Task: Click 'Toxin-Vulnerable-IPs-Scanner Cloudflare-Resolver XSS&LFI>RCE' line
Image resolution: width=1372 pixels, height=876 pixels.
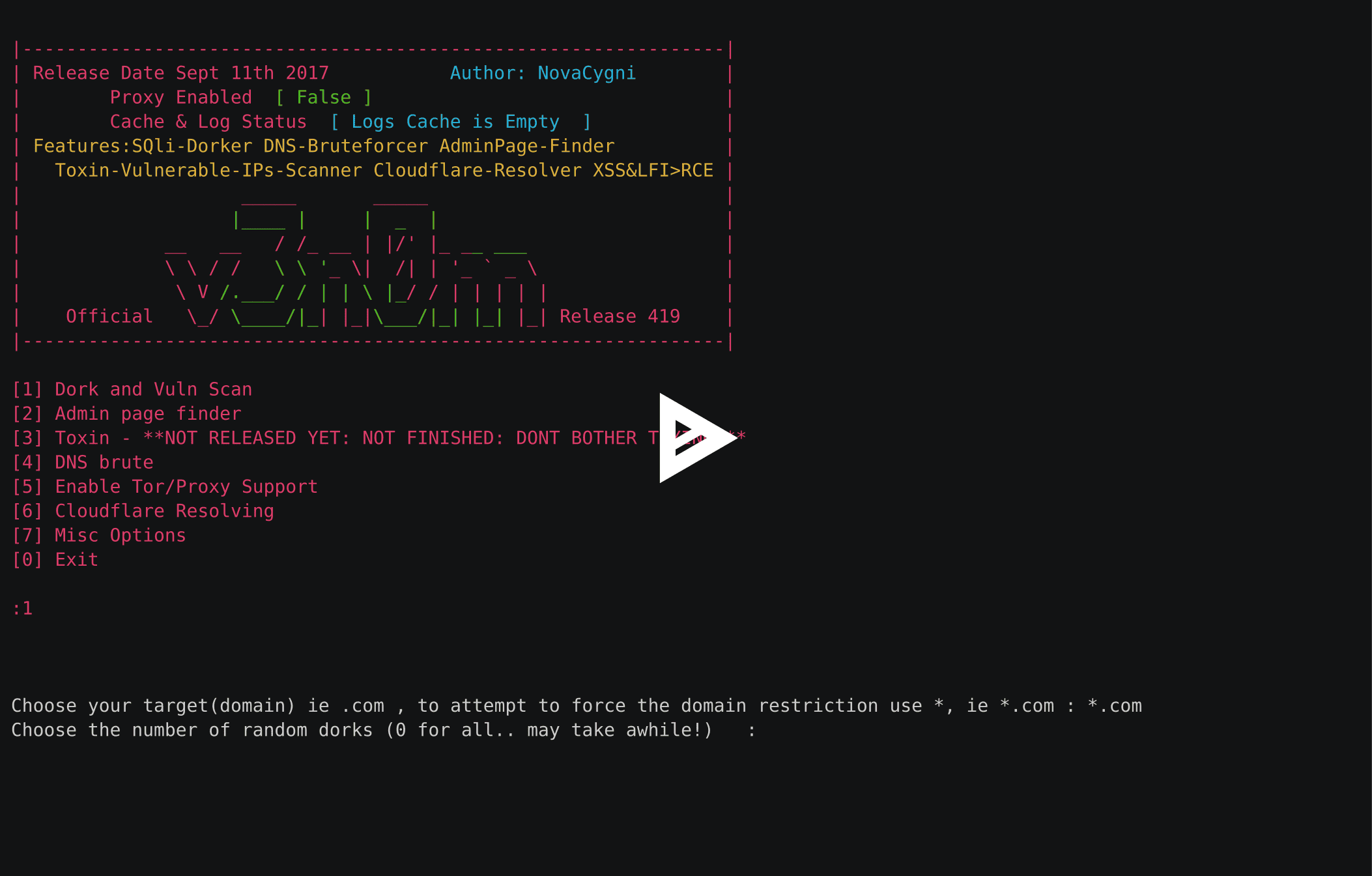Action: coord(384,171)
